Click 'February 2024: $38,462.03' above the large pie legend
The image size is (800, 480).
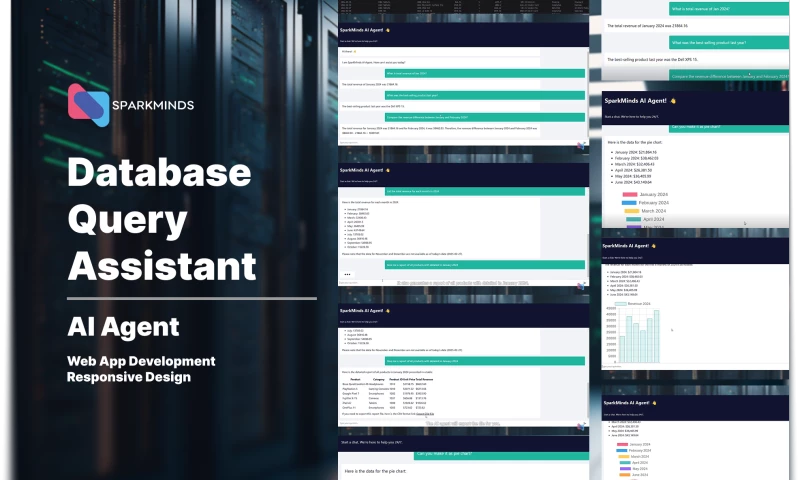pyautogui.click(x=636, y=158)
